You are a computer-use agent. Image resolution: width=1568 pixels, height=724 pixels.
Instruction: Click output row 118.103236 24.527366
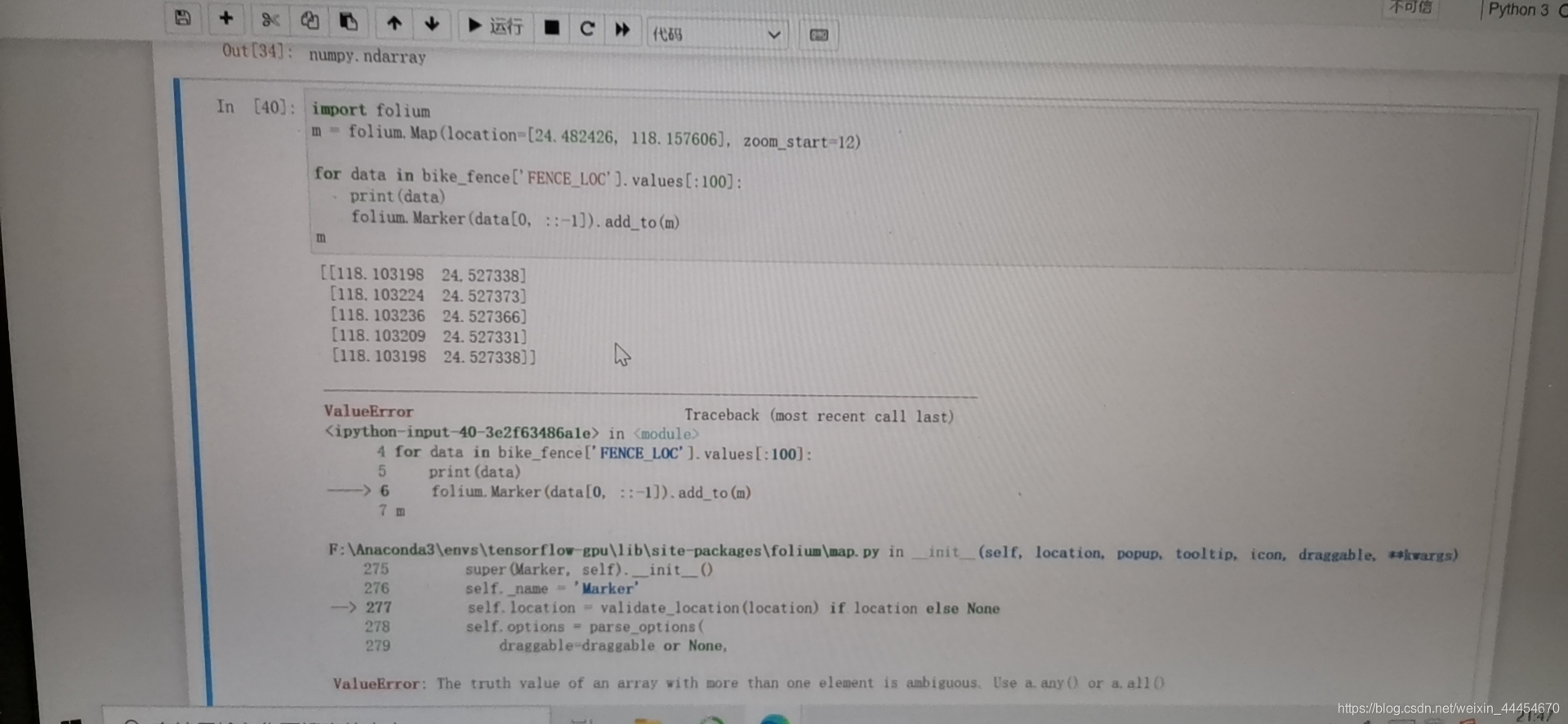(x=428, y=316)
